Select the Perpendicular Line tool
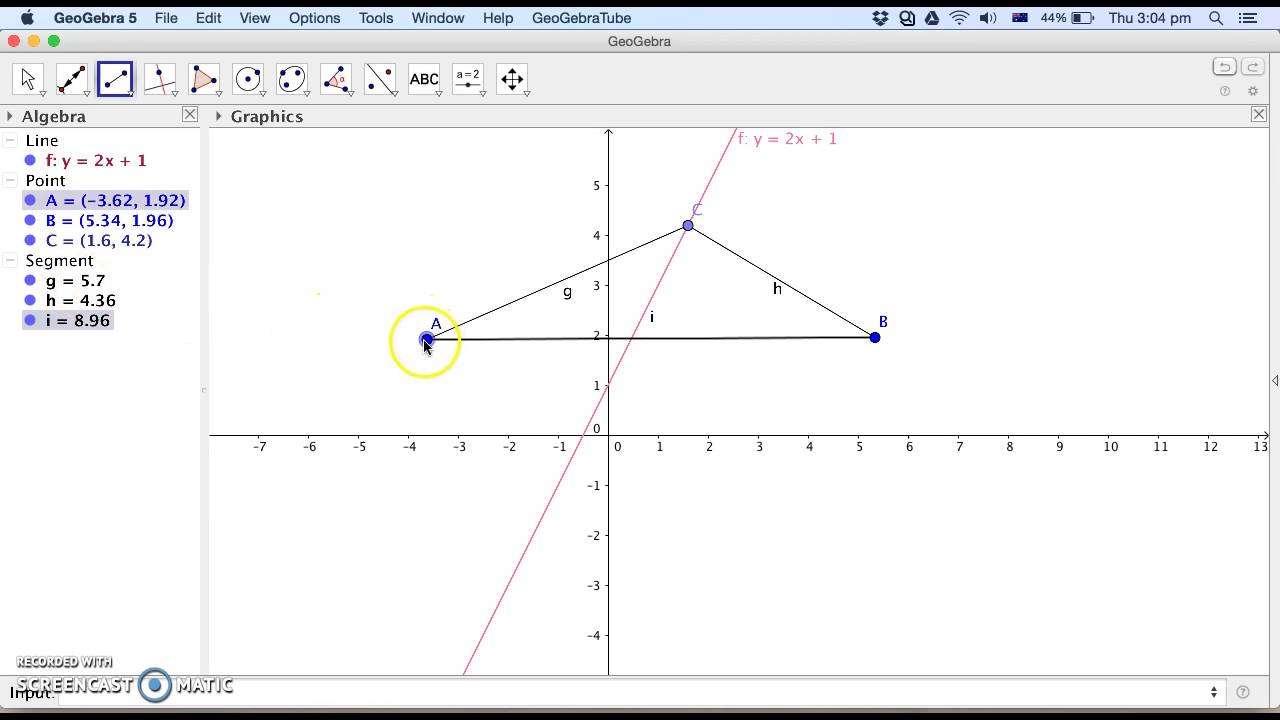Image resolution: width=1280 pixels, height=720 pixels. tap(160, 79)
